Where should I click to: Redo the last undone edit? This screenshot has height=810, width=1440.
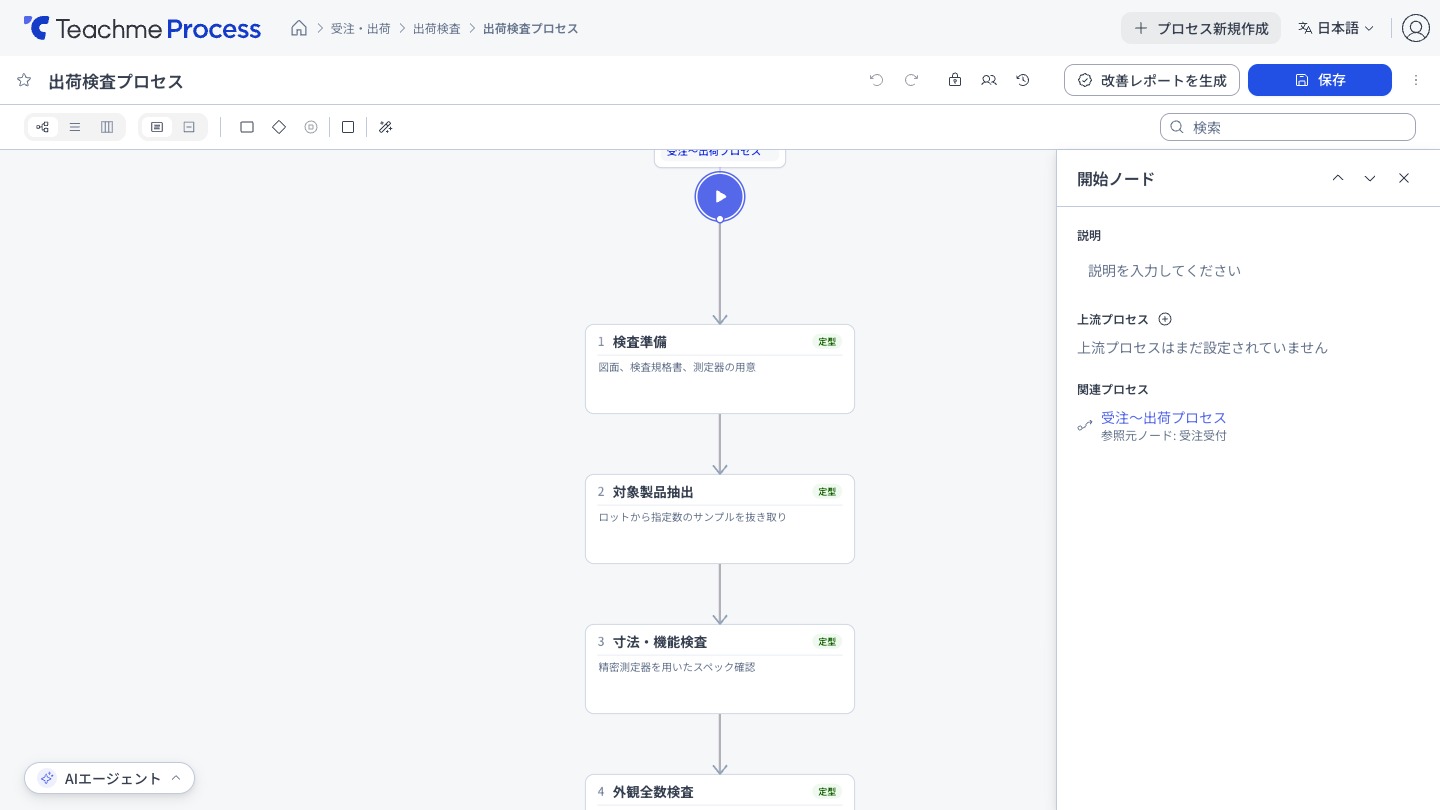coord(911,80)
